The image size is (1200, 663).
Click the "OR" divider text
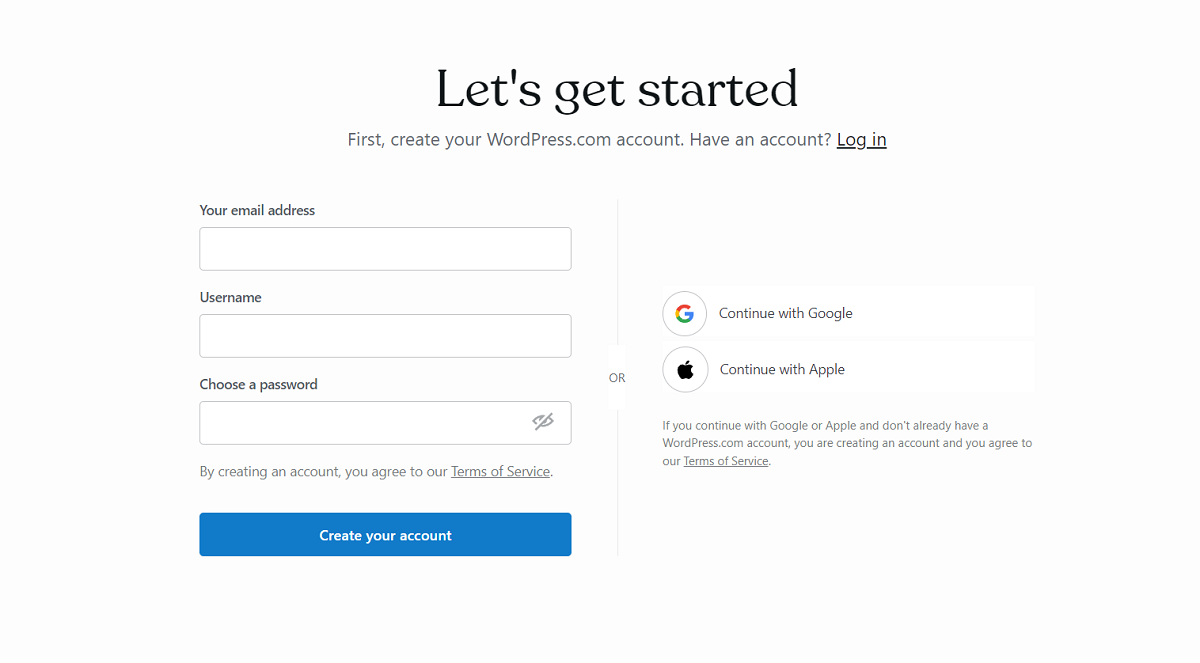pos(617,377)
